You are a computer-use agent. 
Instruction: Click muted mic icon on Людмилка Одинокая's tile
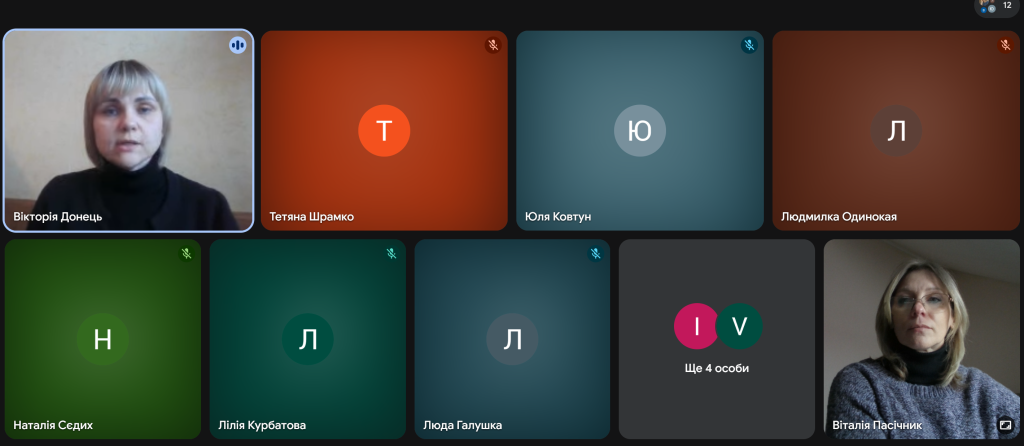click(x=1005, y=45)
